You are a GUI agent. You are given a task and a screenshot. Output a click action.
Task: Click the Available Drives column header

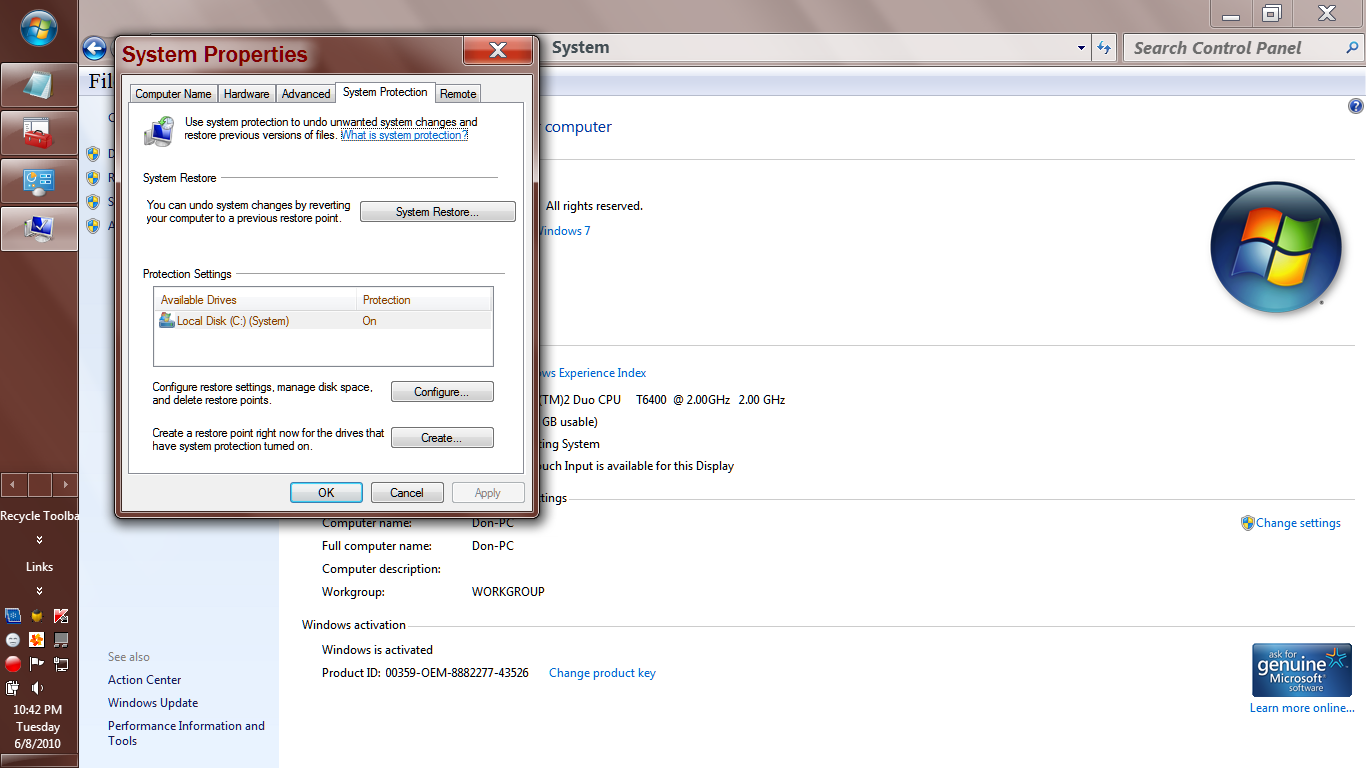click(x=255, y=299)
